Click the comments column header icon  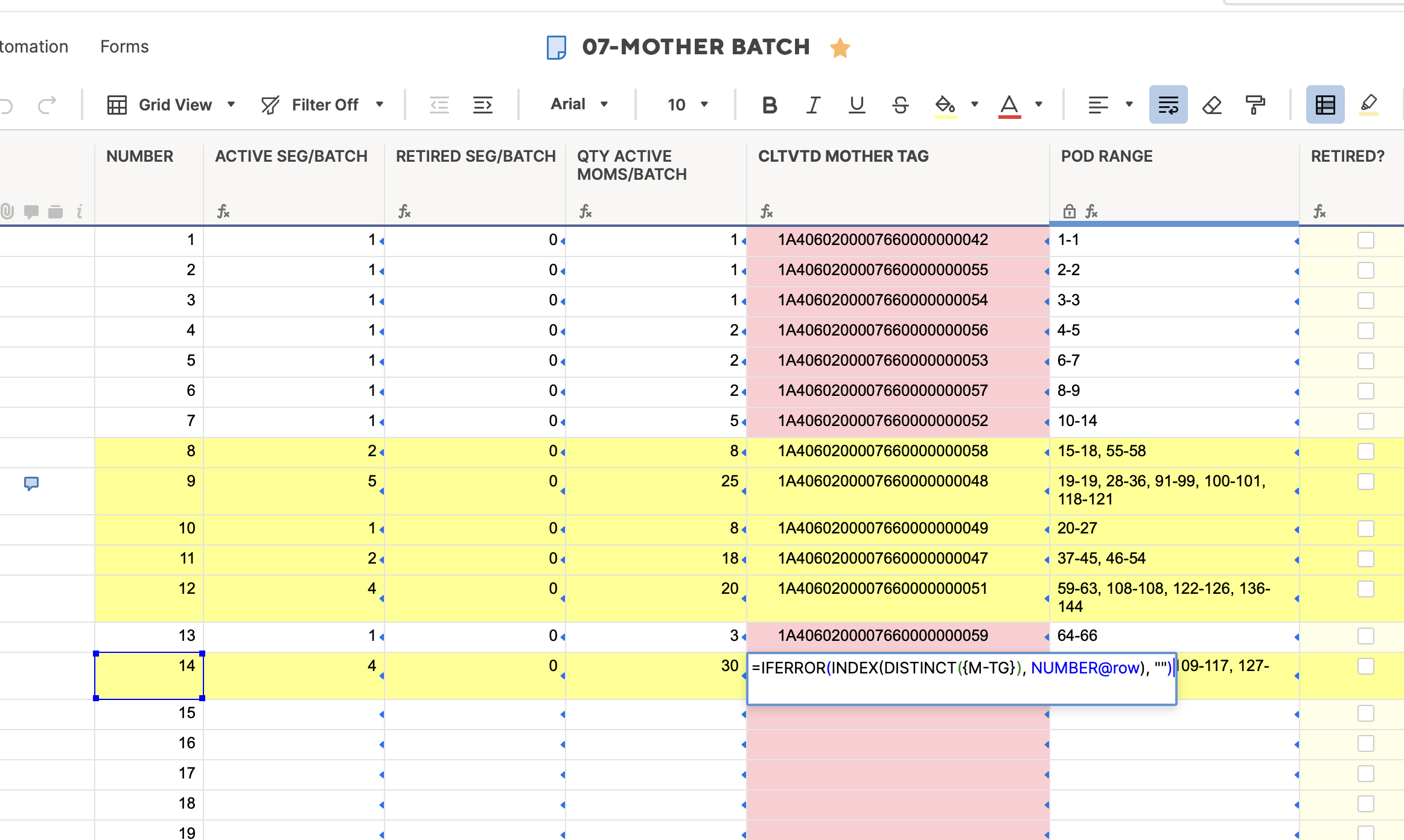point(31,211)
